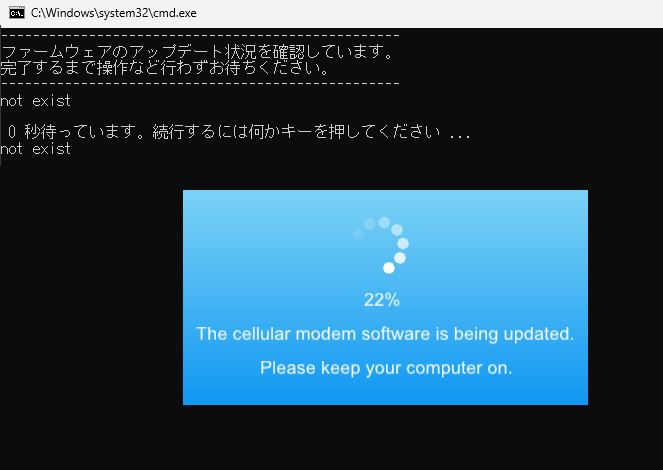Click the Japanese 'please wait until complete' line
The width and height of the screenshot is (663, 470).
(165, 68)
